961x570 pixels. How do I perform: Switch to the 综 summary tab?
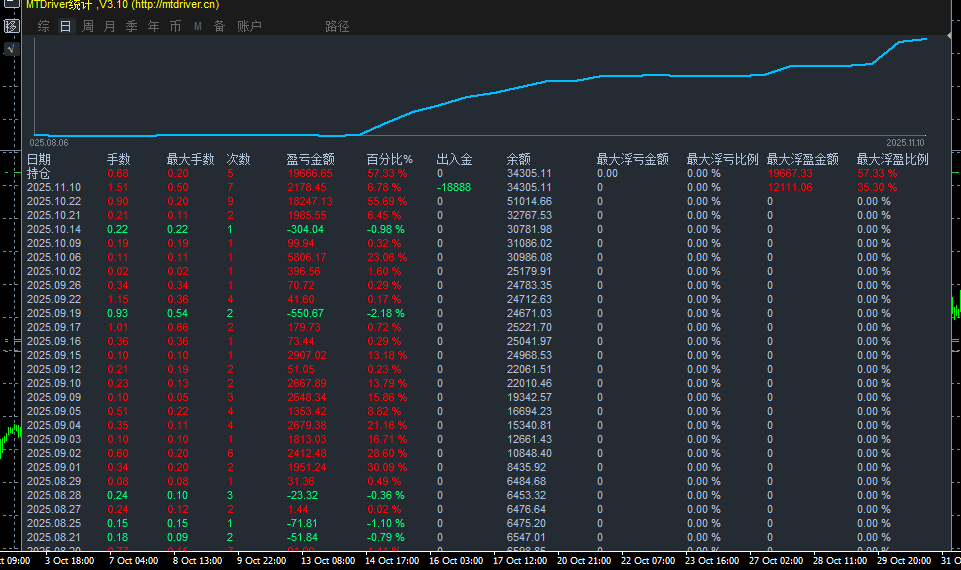point(43,27)
